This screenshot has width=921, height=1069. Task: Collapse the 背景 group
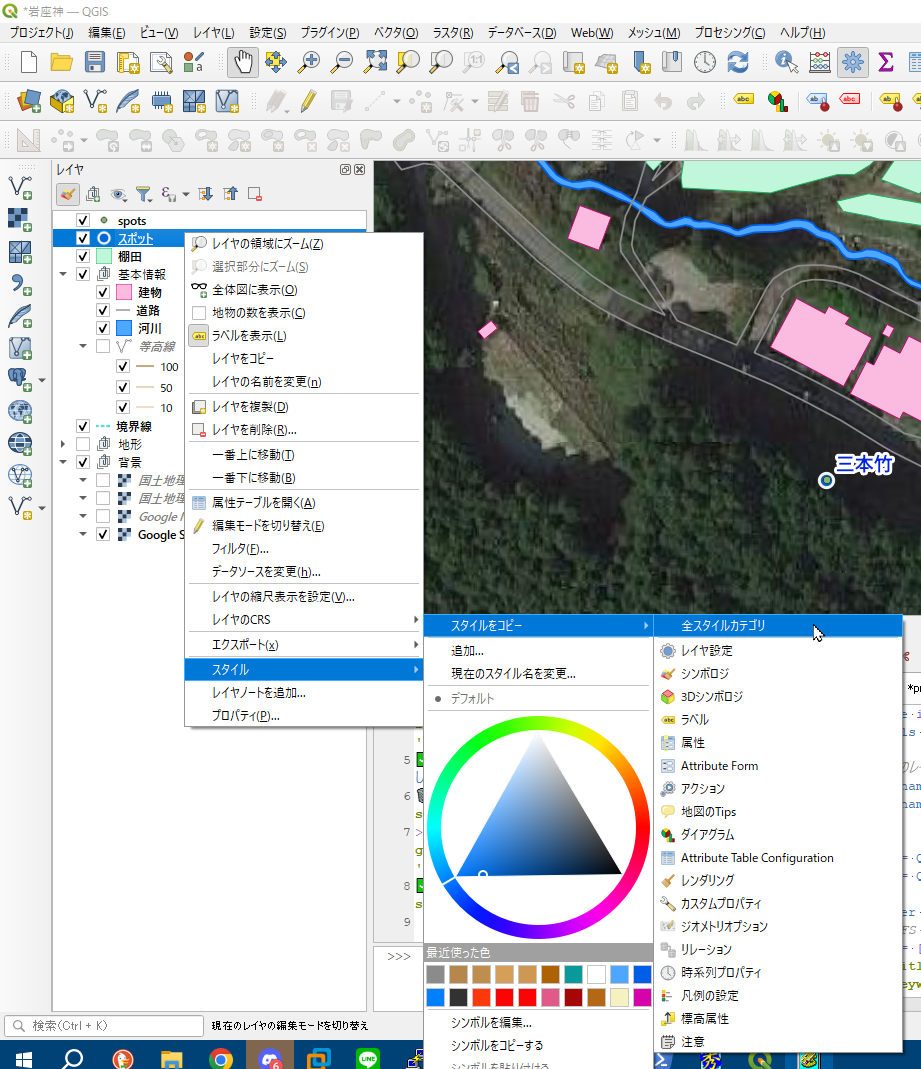tap(63, 462)
